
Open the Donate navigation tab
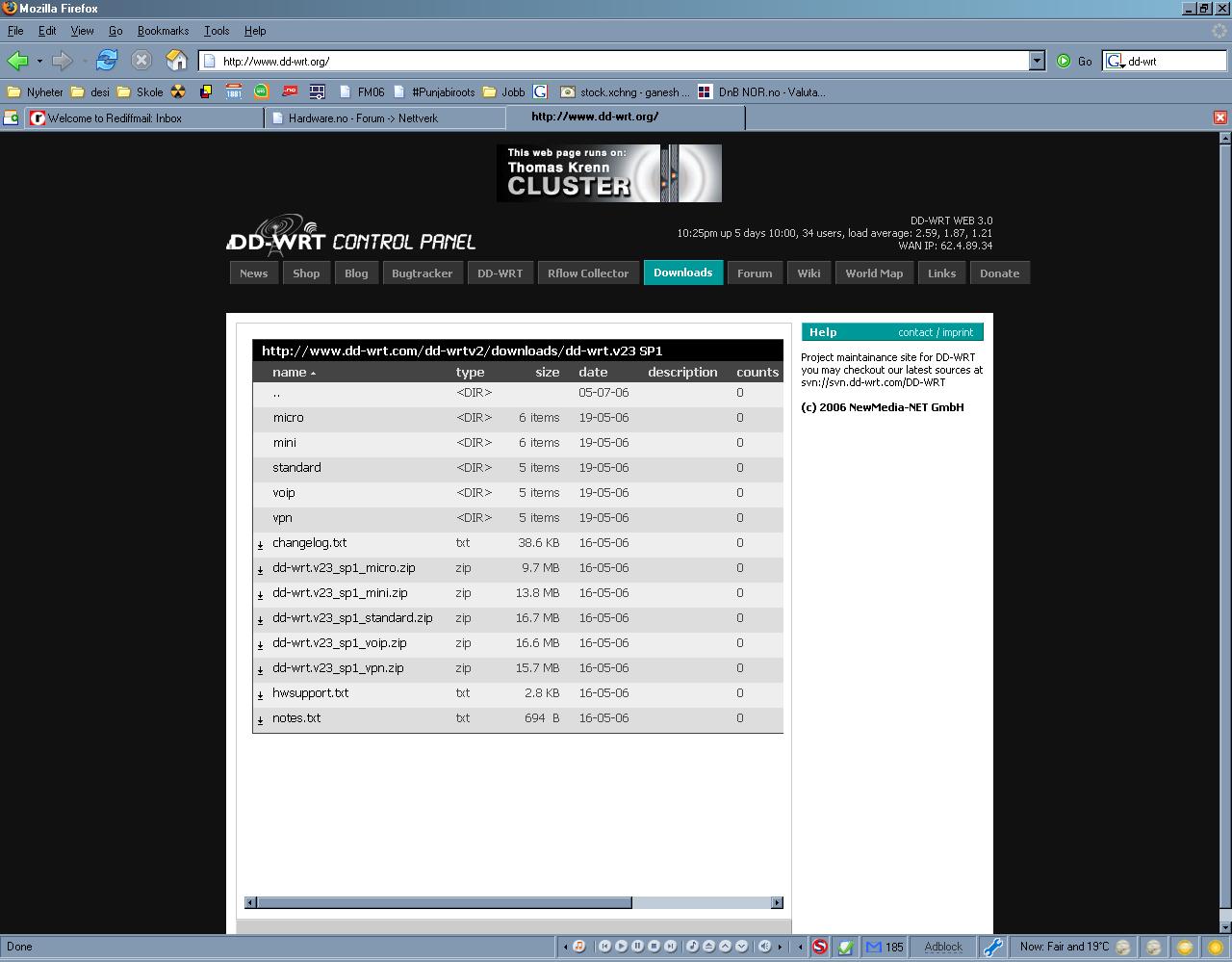click(999, 273)
